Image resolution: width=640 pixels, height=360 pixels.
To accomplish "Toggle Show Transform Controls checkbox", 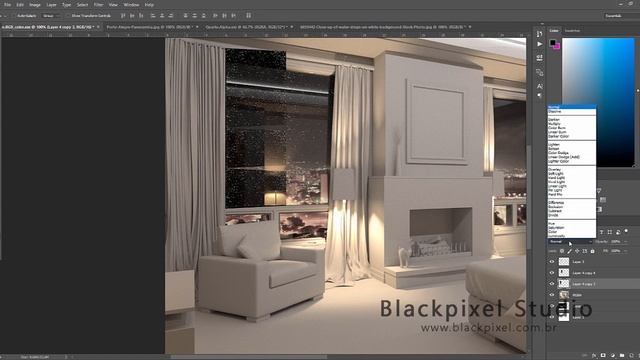I will point(69,16).
